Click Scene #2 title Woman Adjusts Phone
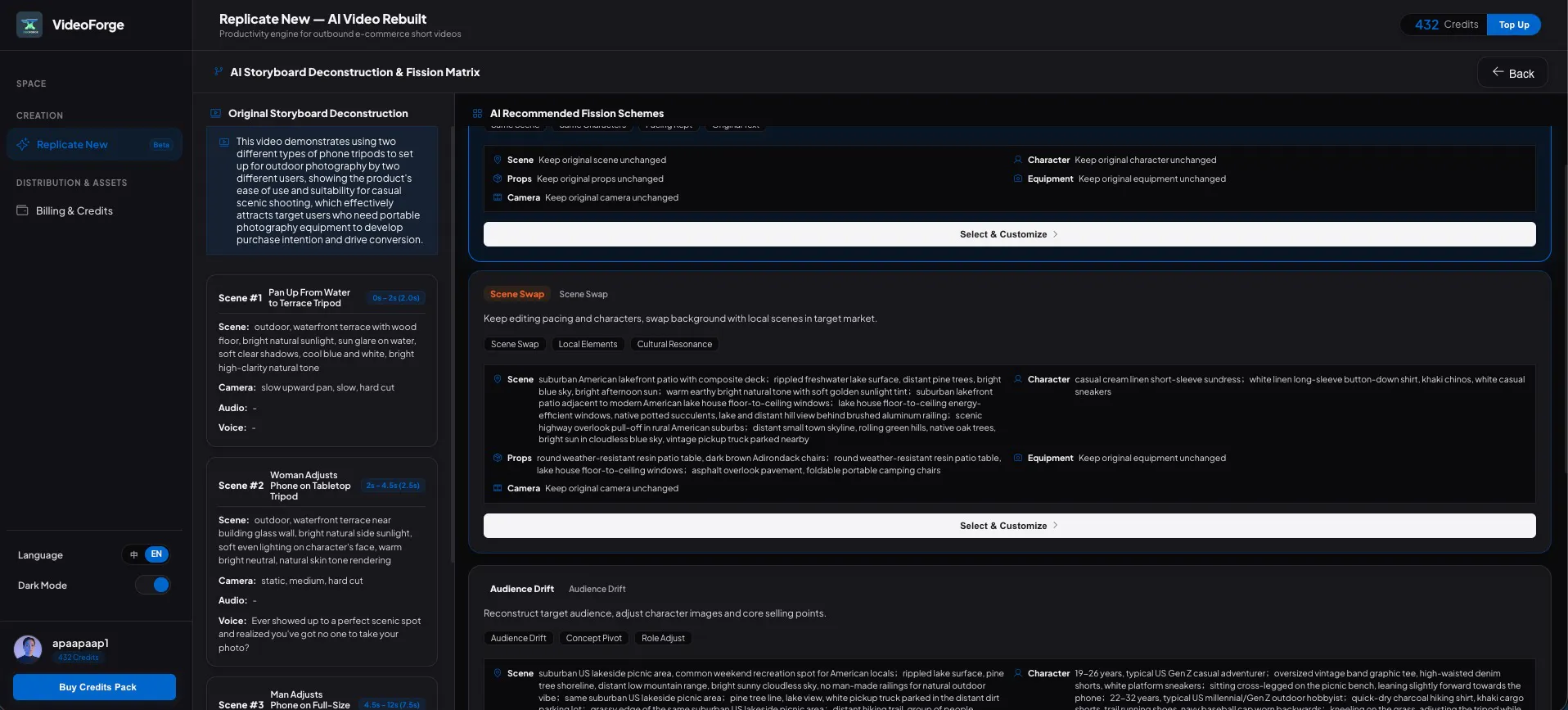 tap(310, 486)
